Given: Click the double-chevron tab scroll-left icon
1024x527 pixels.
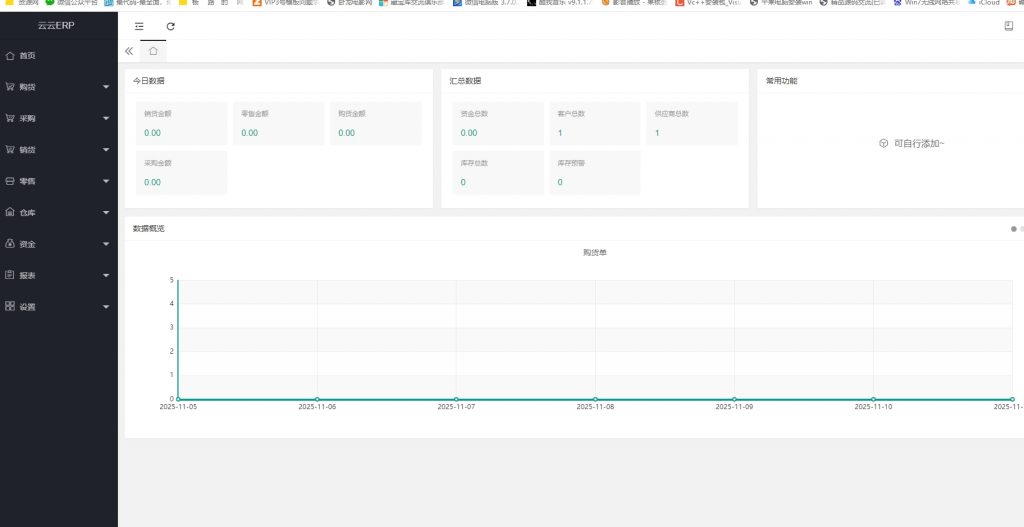Looking at the screenshot, I should [x=129, y=51].
